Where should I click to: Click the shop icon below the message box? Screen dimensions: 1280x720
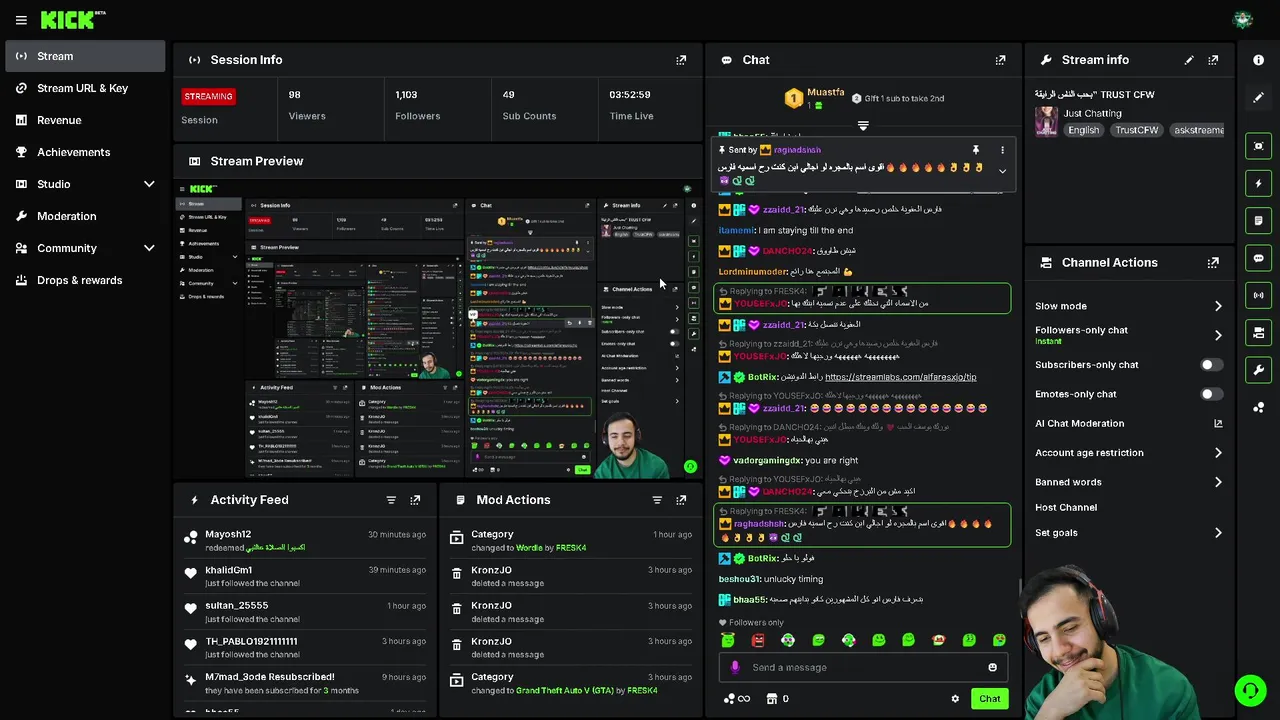tap(772, 699)
